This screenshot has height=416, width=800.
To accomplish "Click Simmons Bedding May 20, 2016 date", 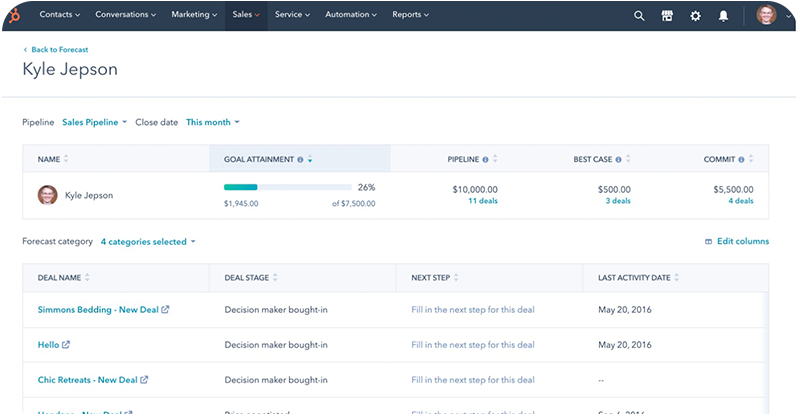I will 625,309.
